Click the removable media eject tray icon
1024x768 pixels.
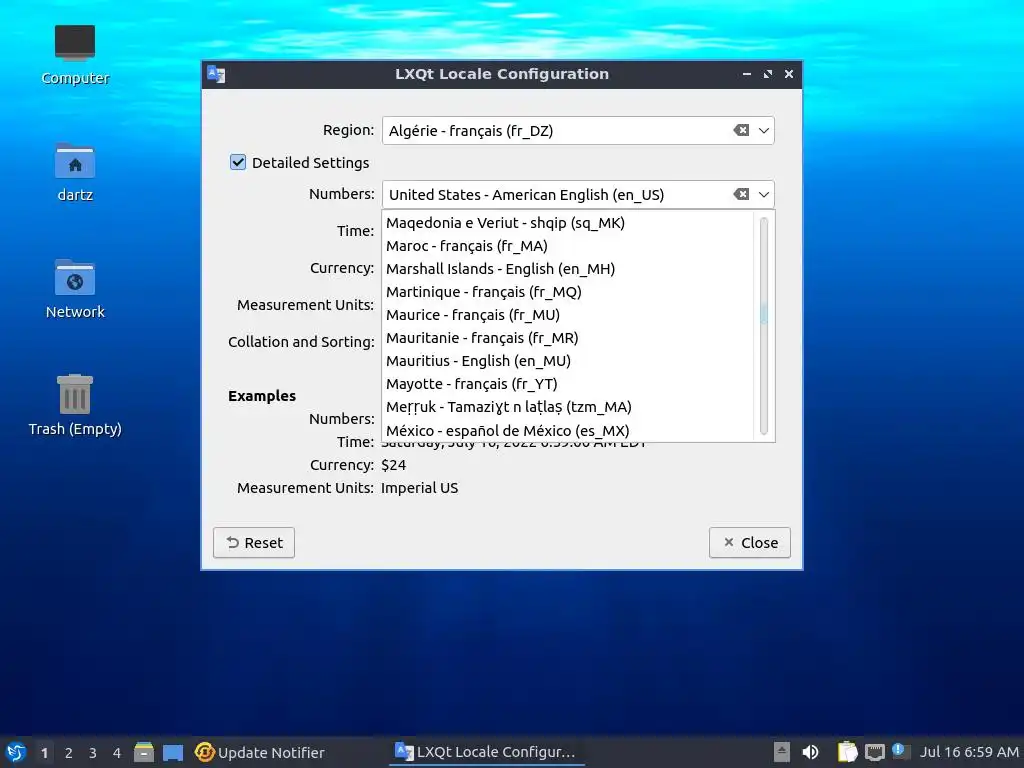click(x=782, y=752)
